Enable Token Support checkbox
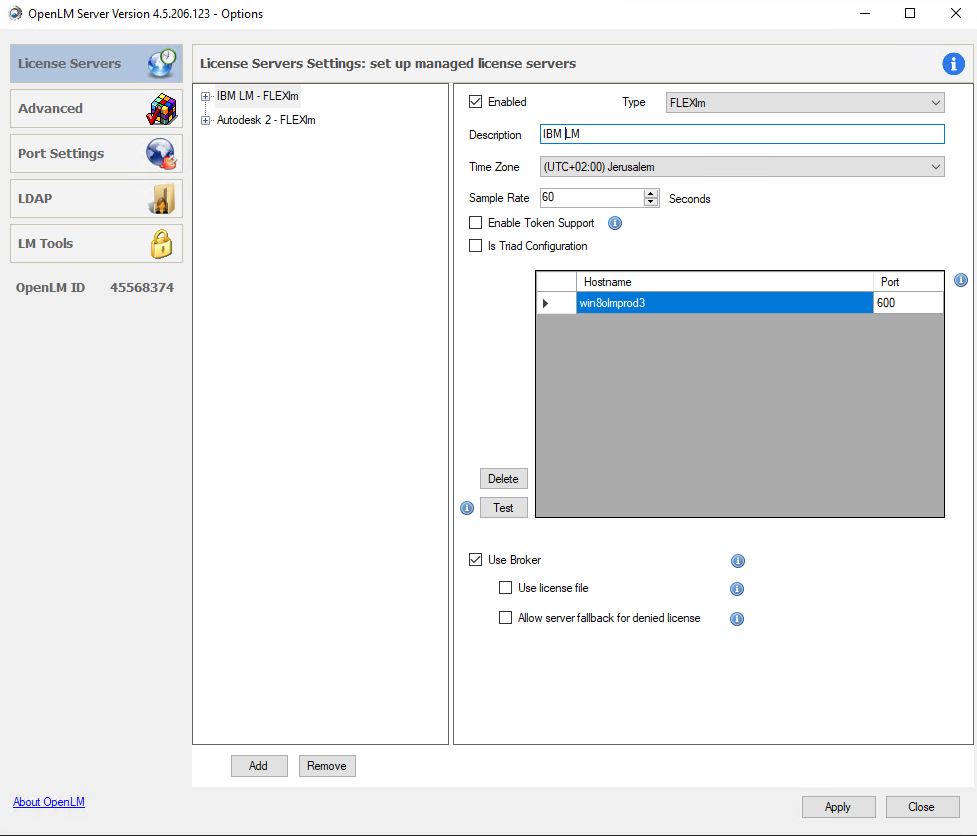This screenshot has width=977, height=836. tap(476, 223)
